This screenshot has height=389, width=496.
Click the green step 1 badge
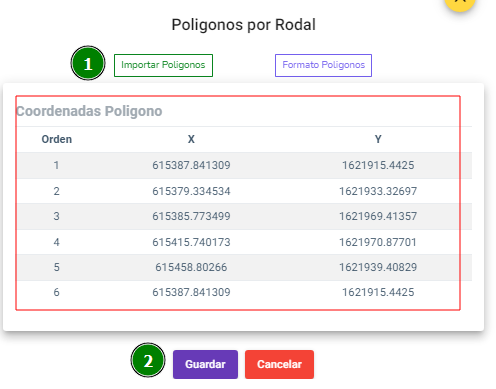pos(88,63)
